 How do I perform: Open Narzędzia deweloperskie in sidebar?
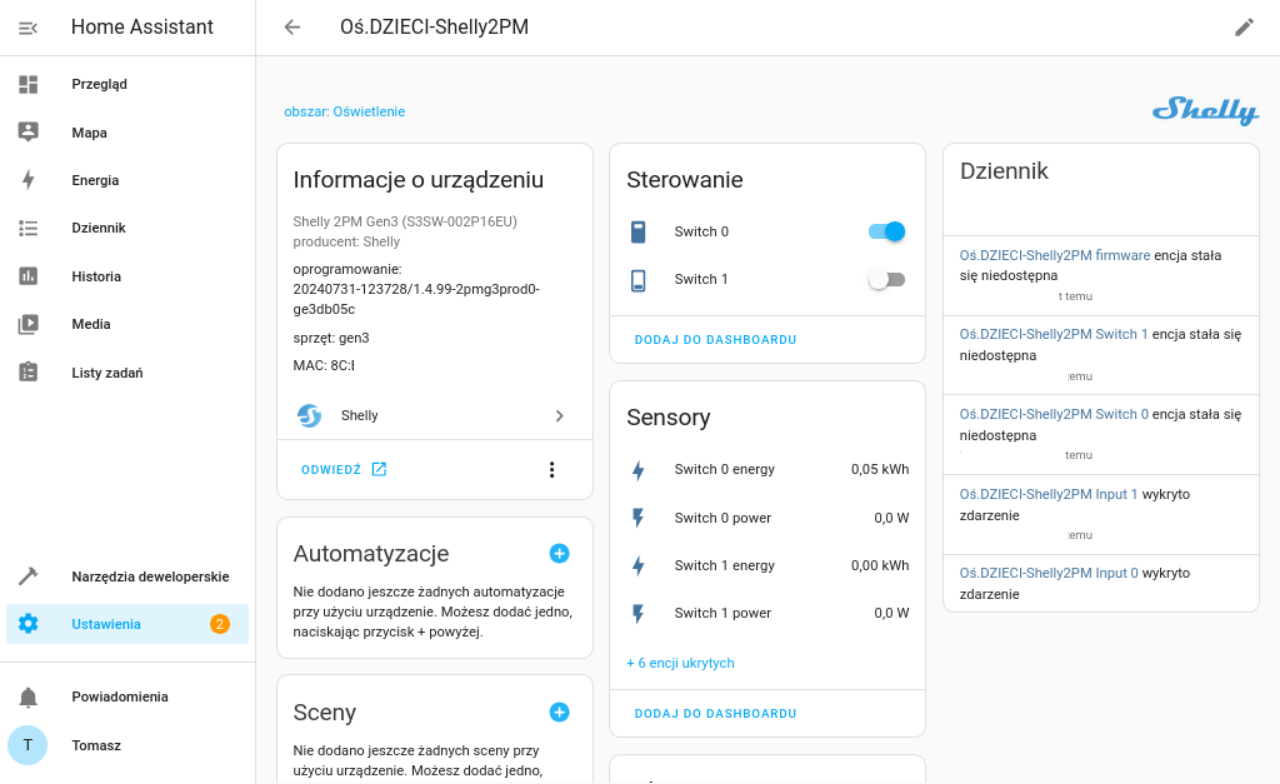pos(150,577)
